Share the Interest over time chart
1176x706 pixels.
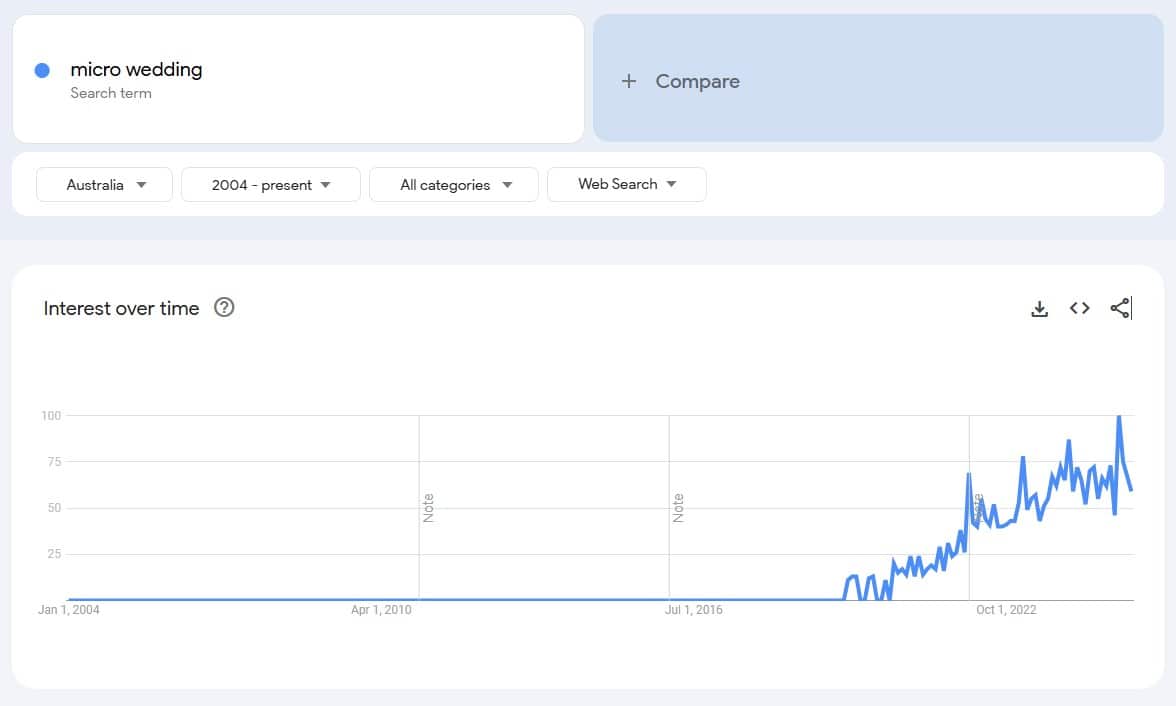tap(1120, 308)
